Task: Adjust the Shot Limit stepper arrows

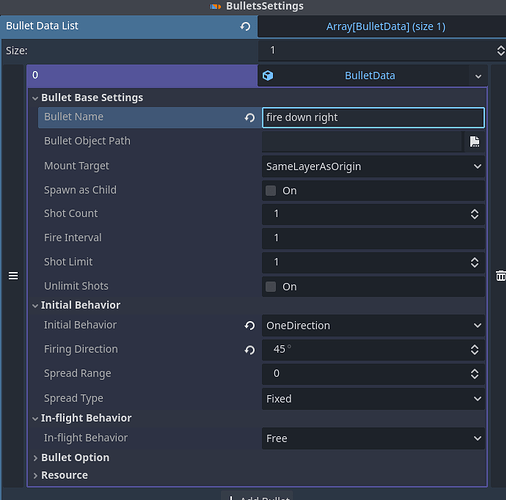Action: tap(474, 262)
